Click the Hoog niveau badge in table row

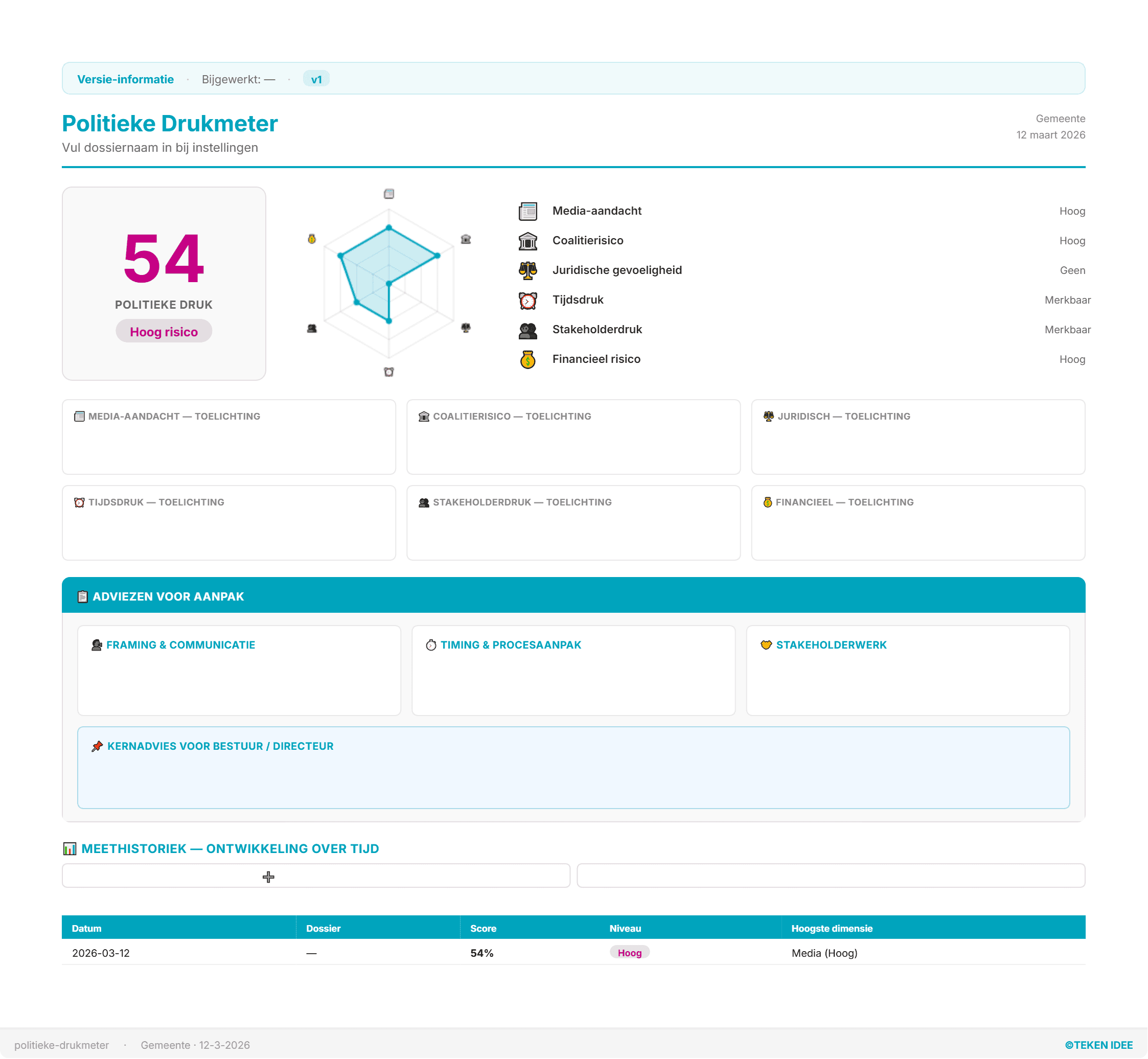pyautogui.click(x=629, y=952)
